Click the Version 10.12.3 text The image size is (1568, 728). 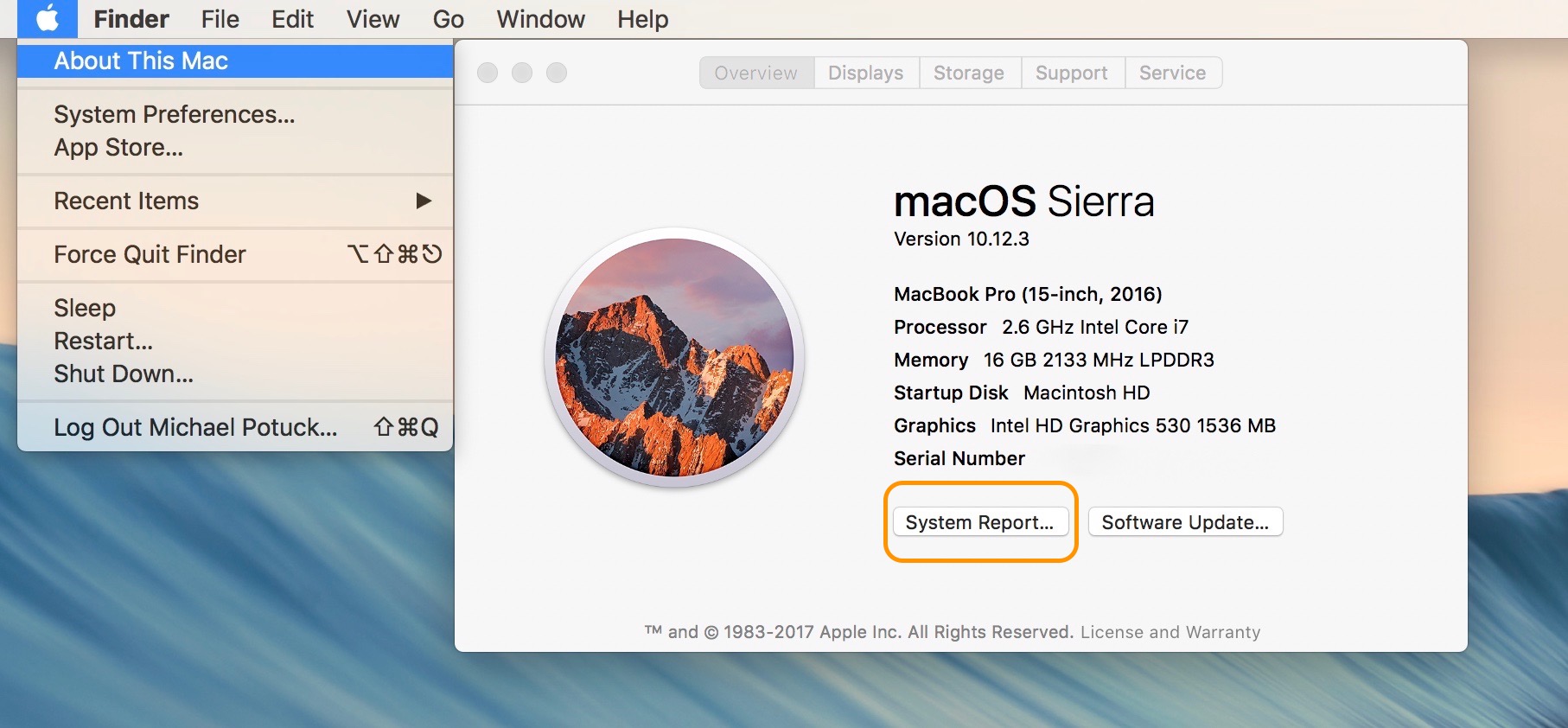961,239
